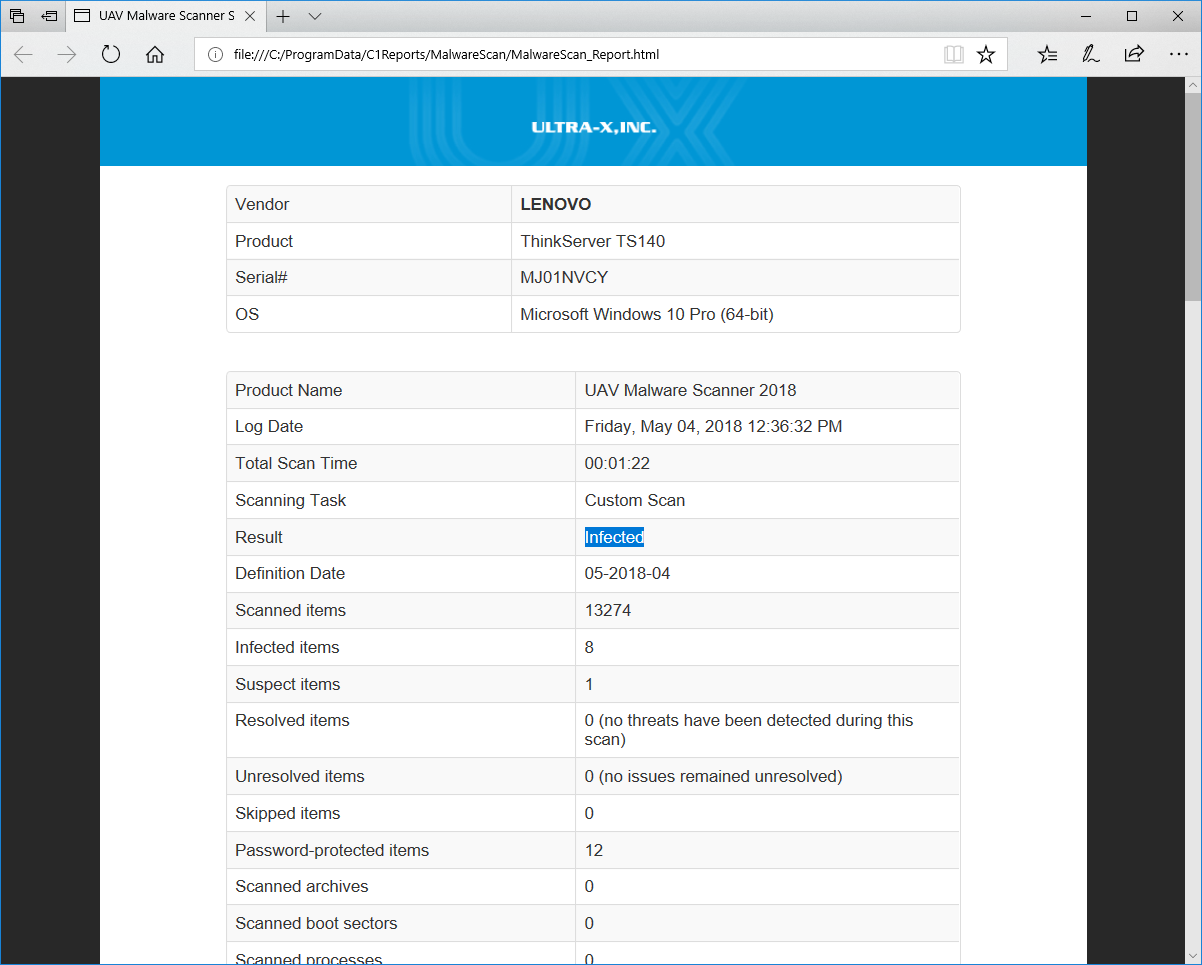Click the Password-protected items count 12
1202x965 pixels.
(x=594, y=850)
